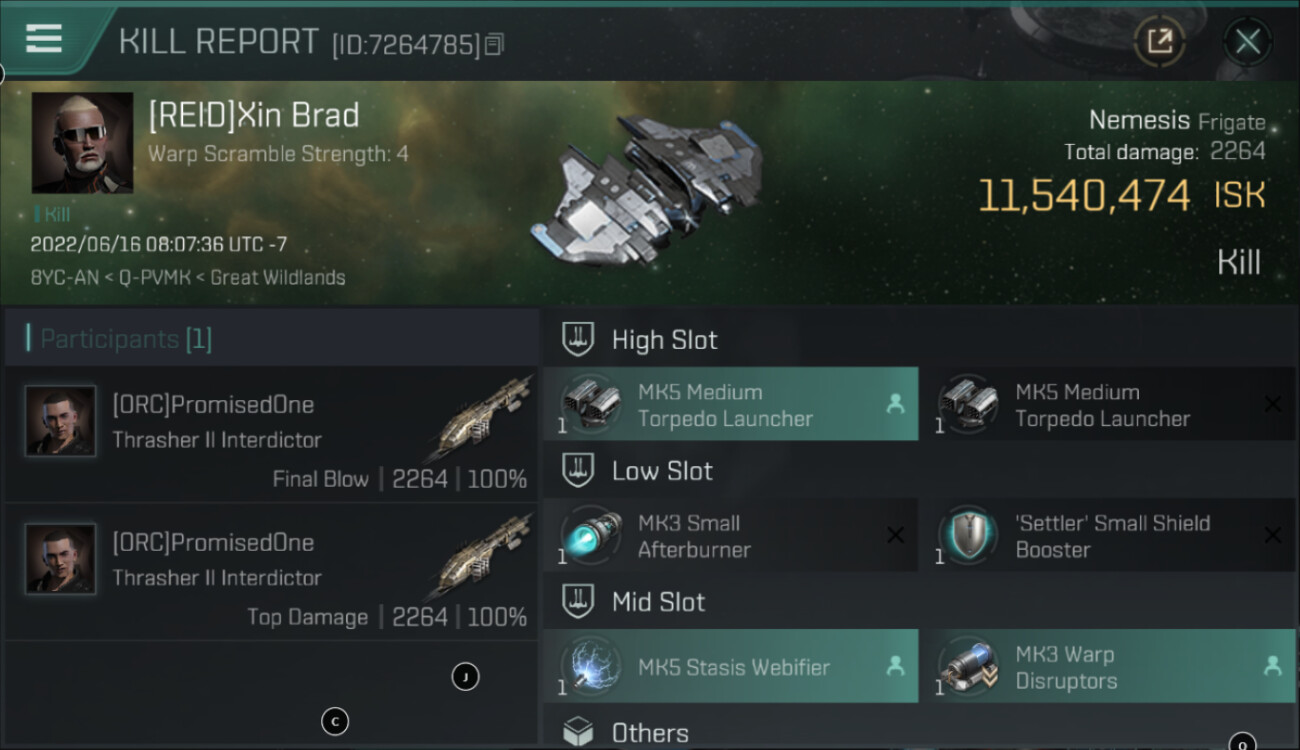Open PromisedOne's Top Damage entry
The image size is (1300, 750).
coord(271,573)
